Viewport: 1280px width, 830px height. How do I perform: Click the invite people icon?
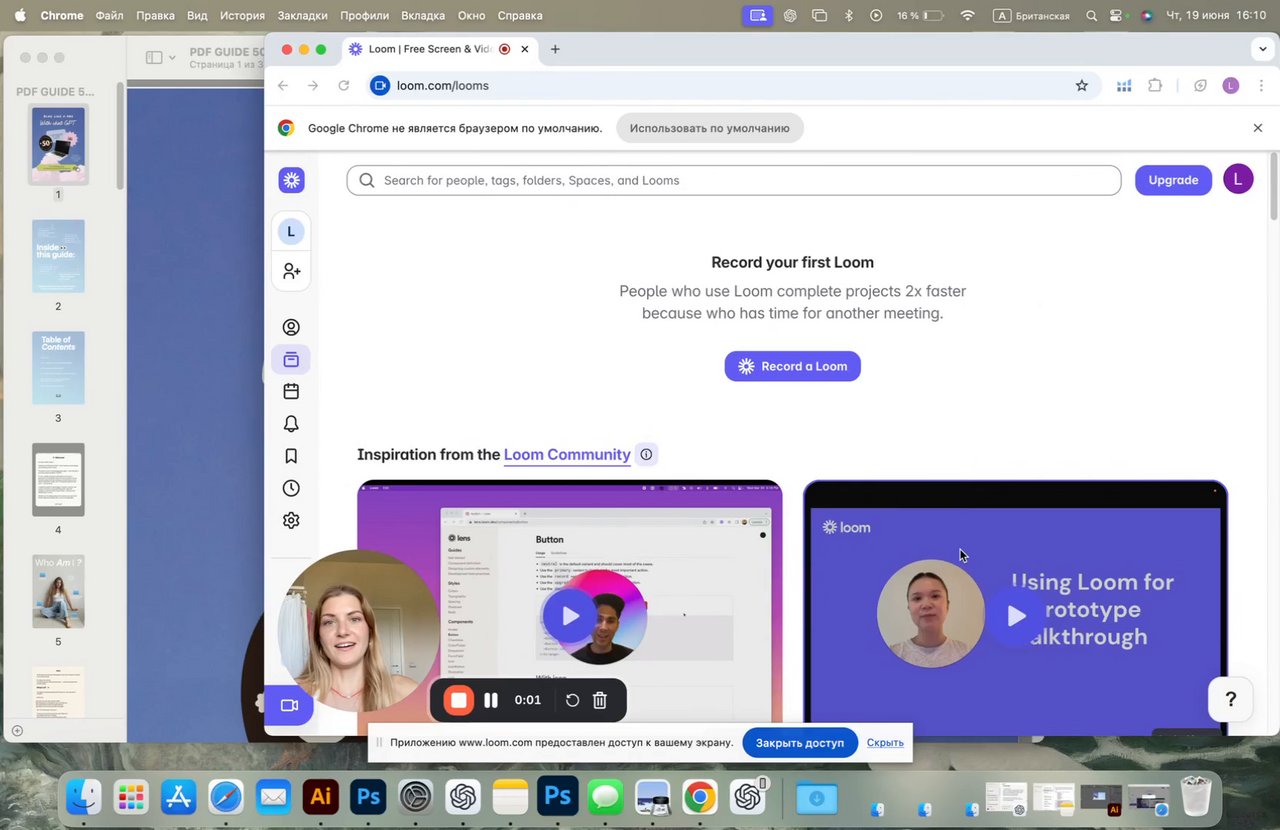pos(291,271)
